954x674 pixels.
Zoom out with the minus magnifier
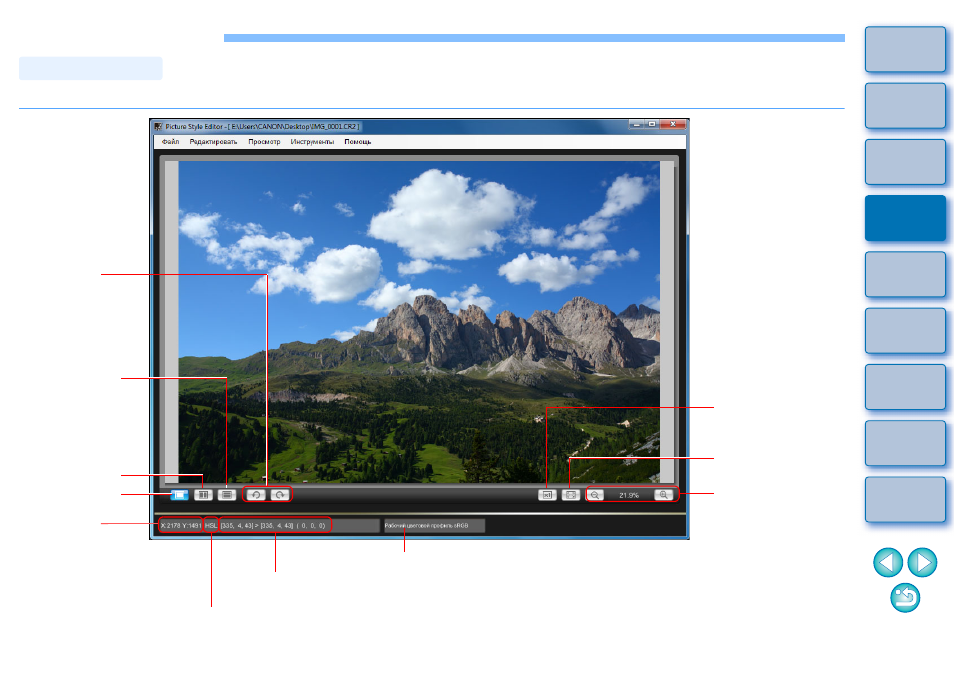pyautogui.click(x=595, y=495)
